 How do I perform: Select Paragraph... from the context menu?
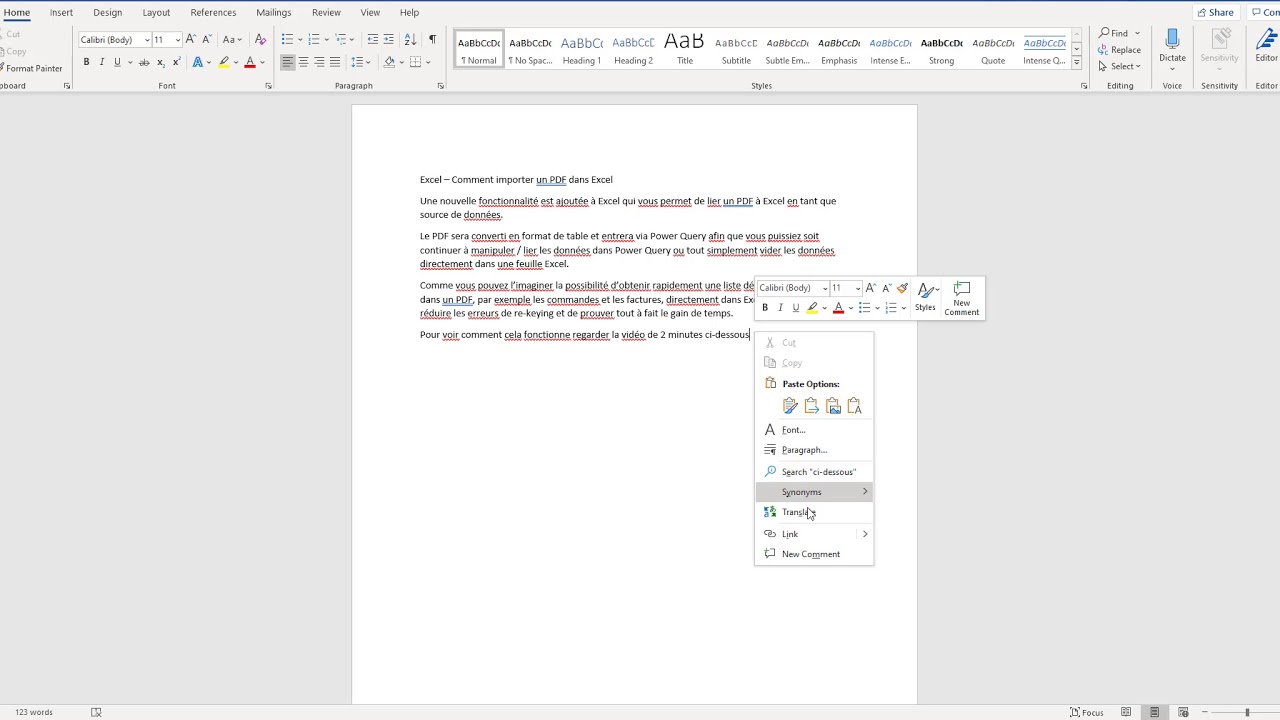pos(814,450)
